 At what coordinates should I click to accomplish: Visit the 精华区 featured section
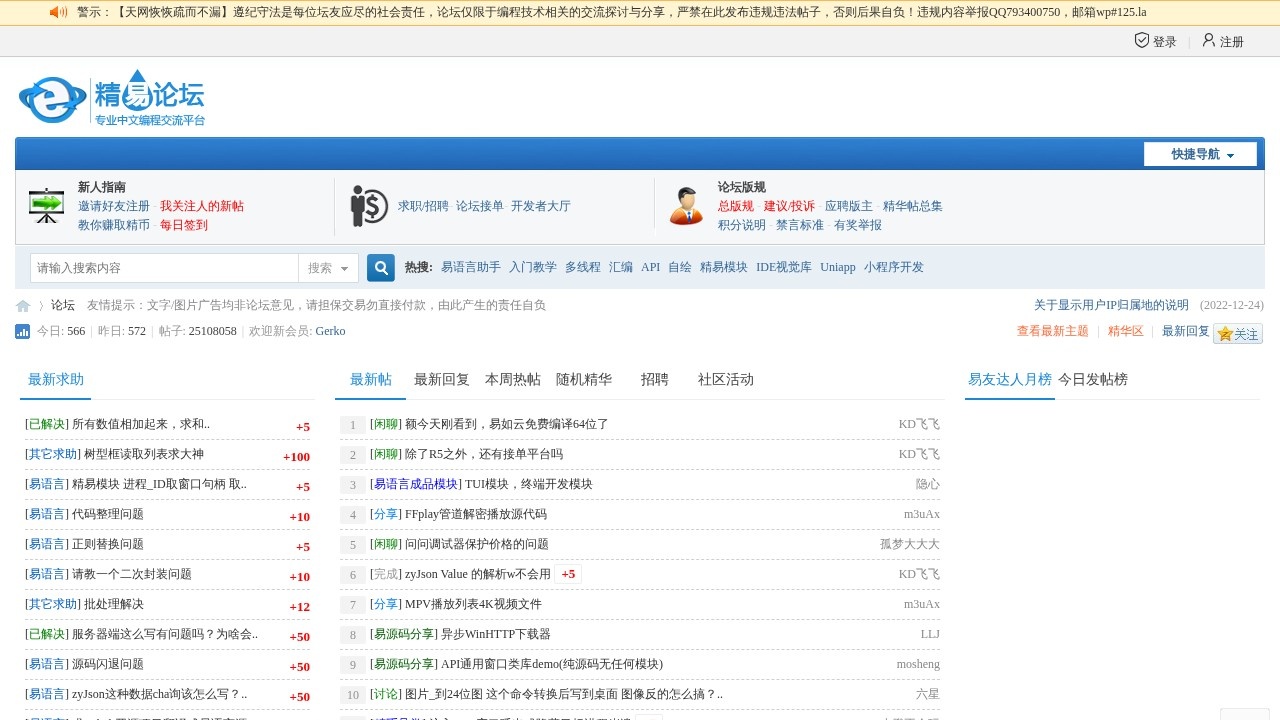[x=1124, y=331]
